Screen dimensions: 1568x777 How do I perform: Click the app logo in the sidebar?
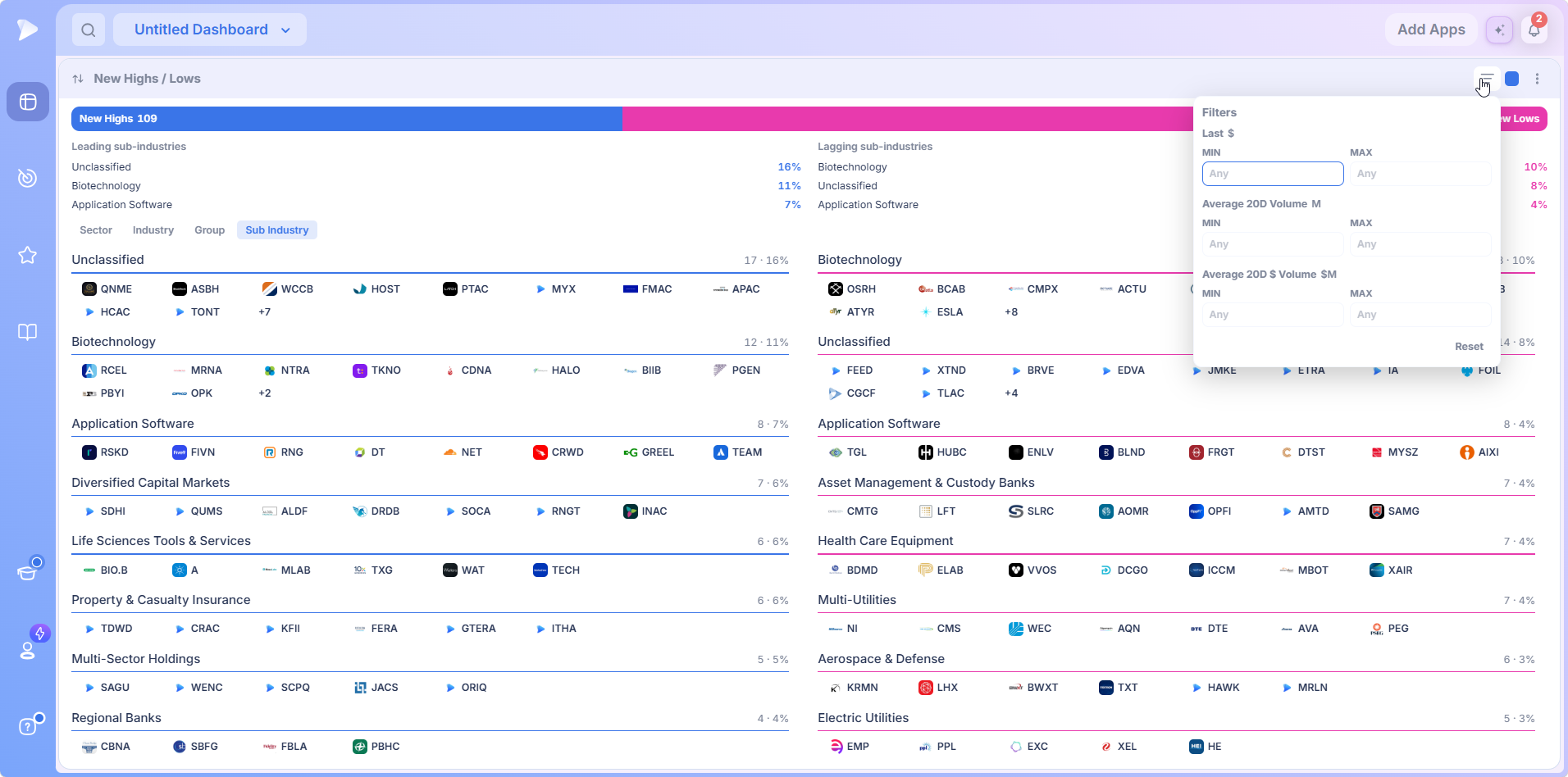(x=27, y=30)
